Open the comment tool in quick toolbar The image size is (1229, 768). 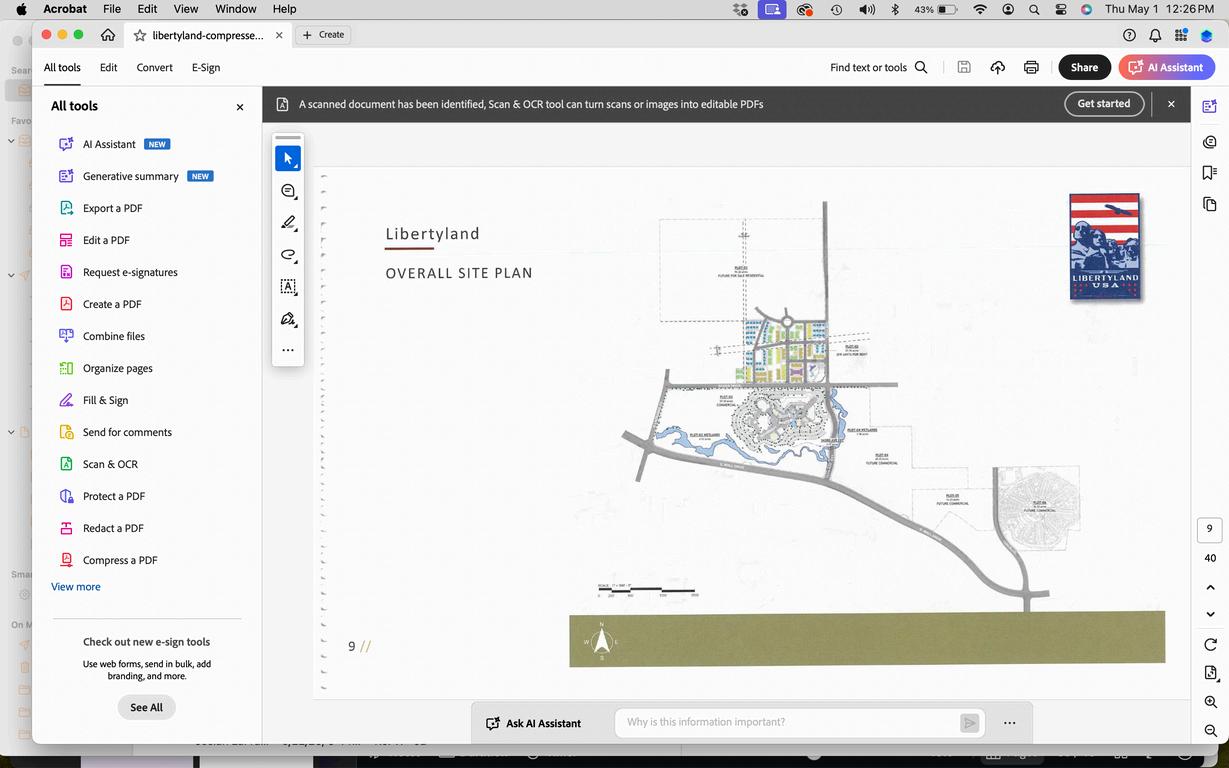pos(288,191)
